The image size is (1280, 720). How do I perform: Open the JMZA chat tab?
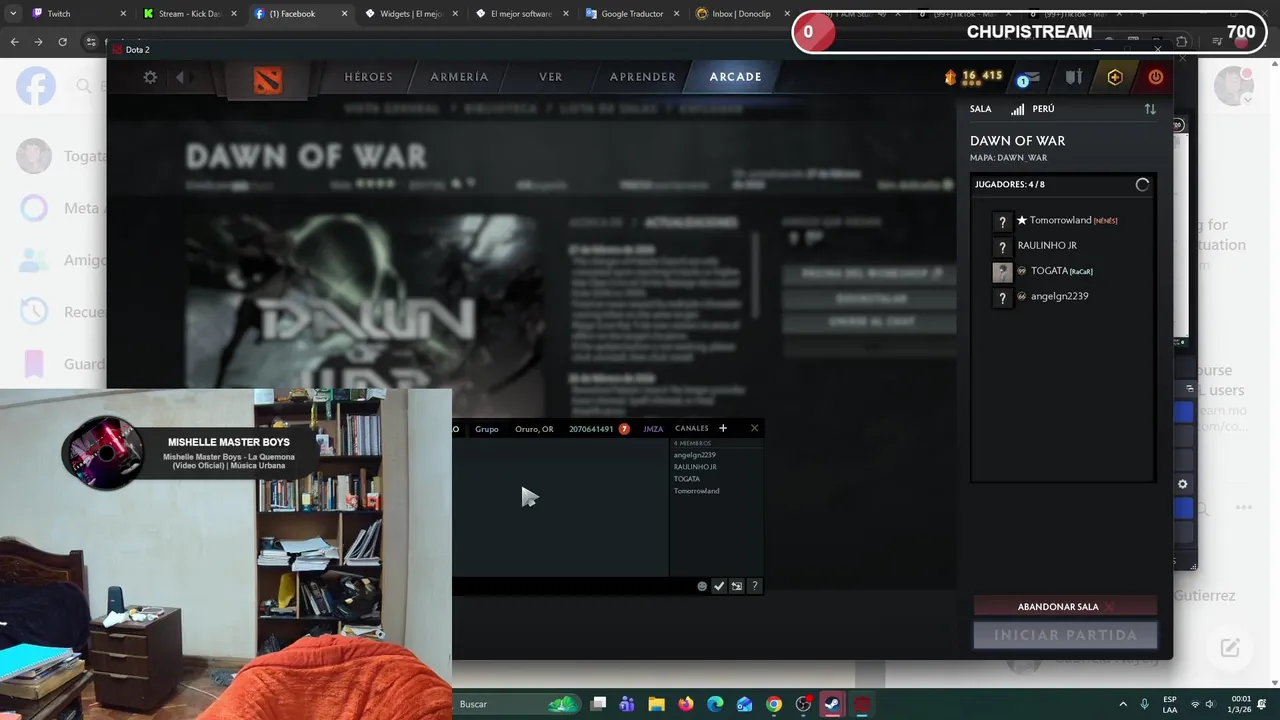(x=653, y=429)
